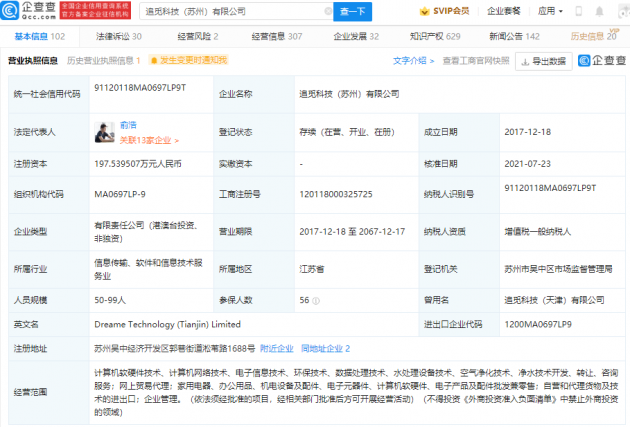Click the Qcc.com logo icon
The height and width of the screenshot is (427, 630).
pyautogui.click(x=10, y=10)
